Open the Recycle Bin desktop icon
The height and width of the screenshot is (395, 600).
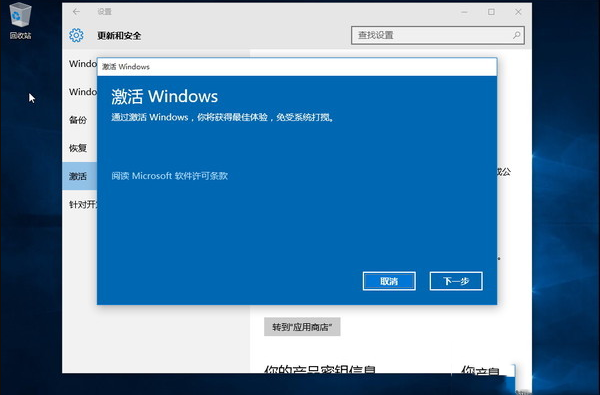pos(20,21)
